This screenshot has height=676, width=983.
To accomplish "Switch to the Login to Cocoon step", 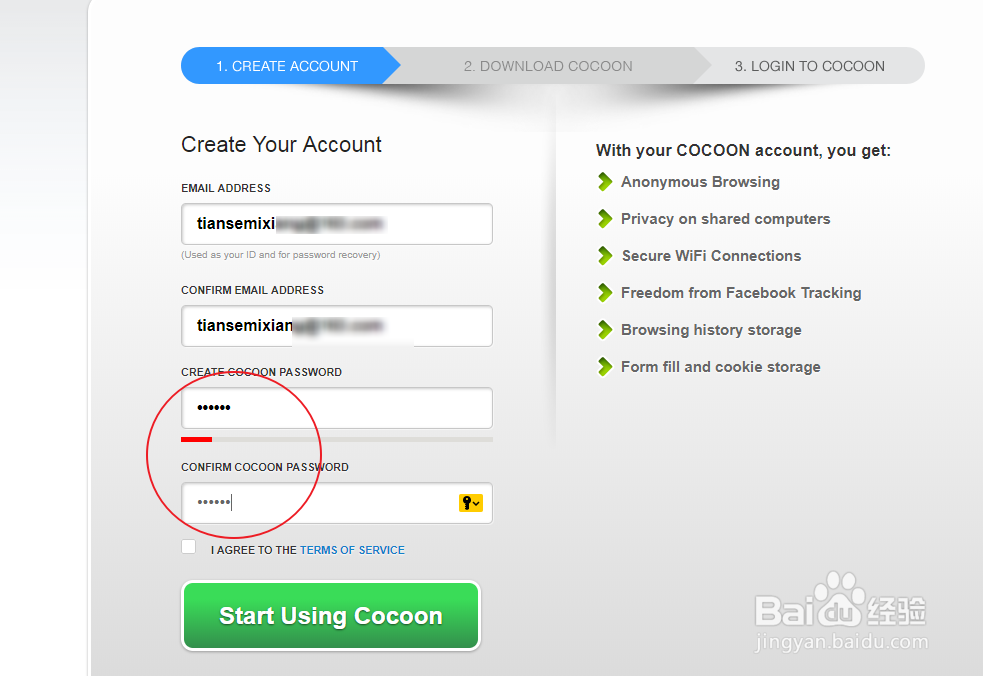I will (x=809, y=66).
